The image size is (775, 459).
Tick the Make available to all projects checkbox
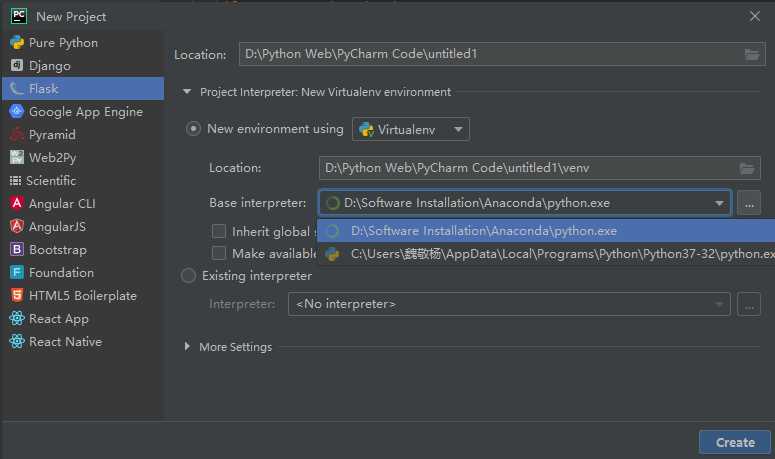[219, 254]
